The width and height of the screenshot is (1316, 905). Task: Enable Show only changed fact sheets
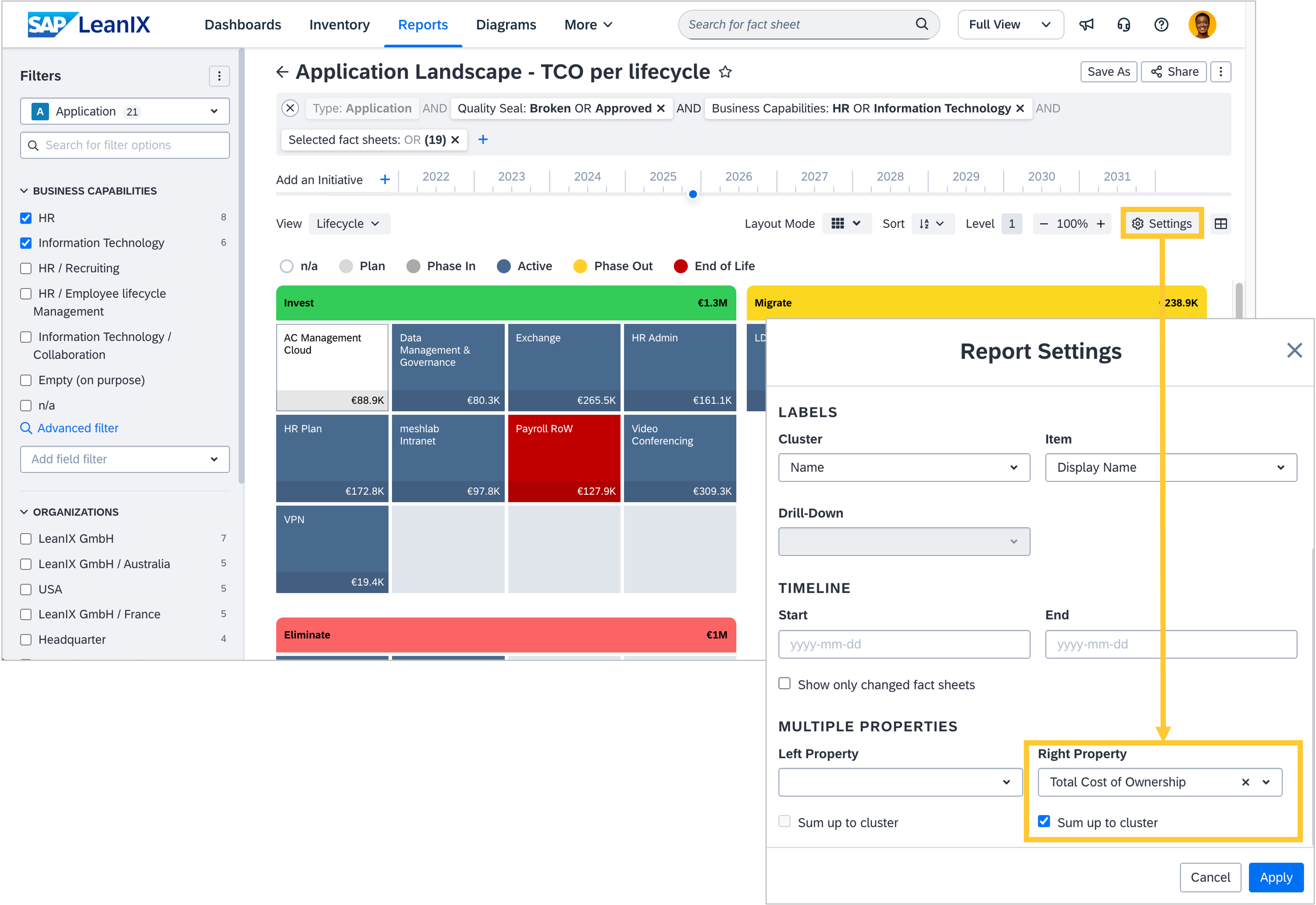pos(784,683)
